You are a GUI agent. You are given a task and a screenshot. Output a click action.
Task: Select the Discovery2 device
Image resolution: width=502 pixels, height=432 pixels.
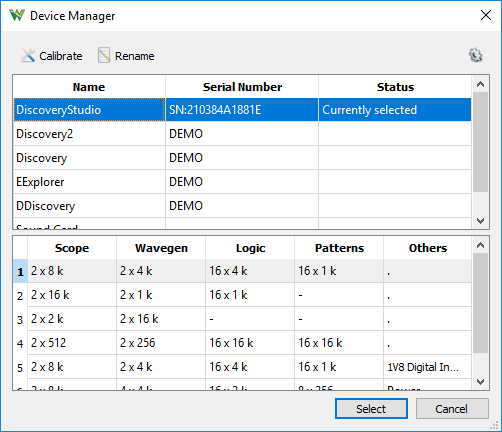tap(242, 134)
